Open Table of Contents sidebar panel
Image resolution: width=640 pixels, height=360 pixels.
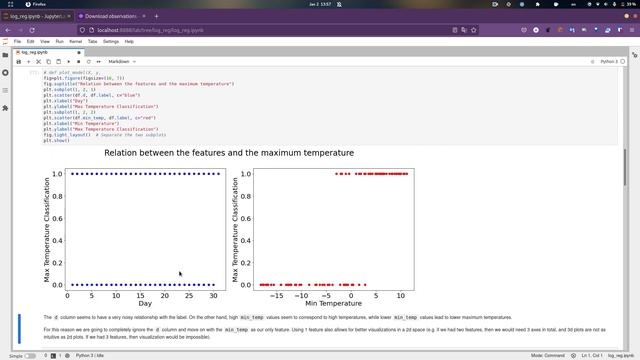click(x=5, y=90)
